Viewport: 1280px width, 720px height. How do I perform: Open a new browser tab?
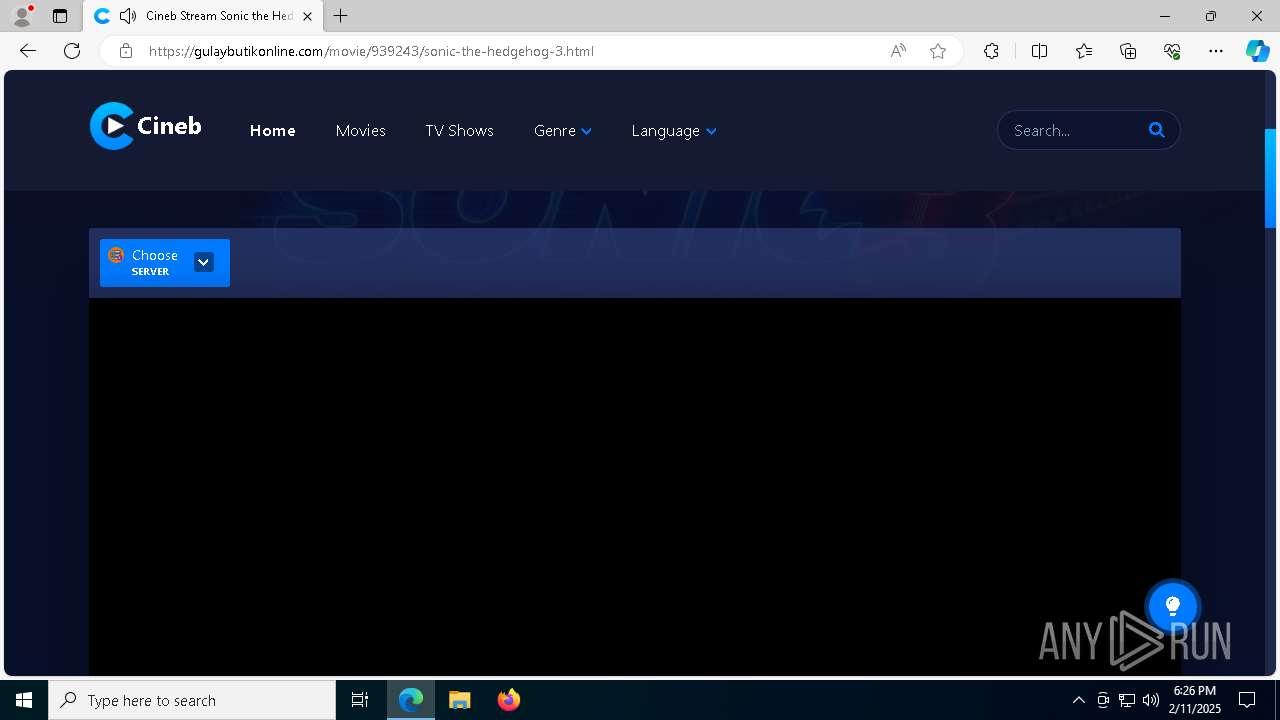point(341,16)
